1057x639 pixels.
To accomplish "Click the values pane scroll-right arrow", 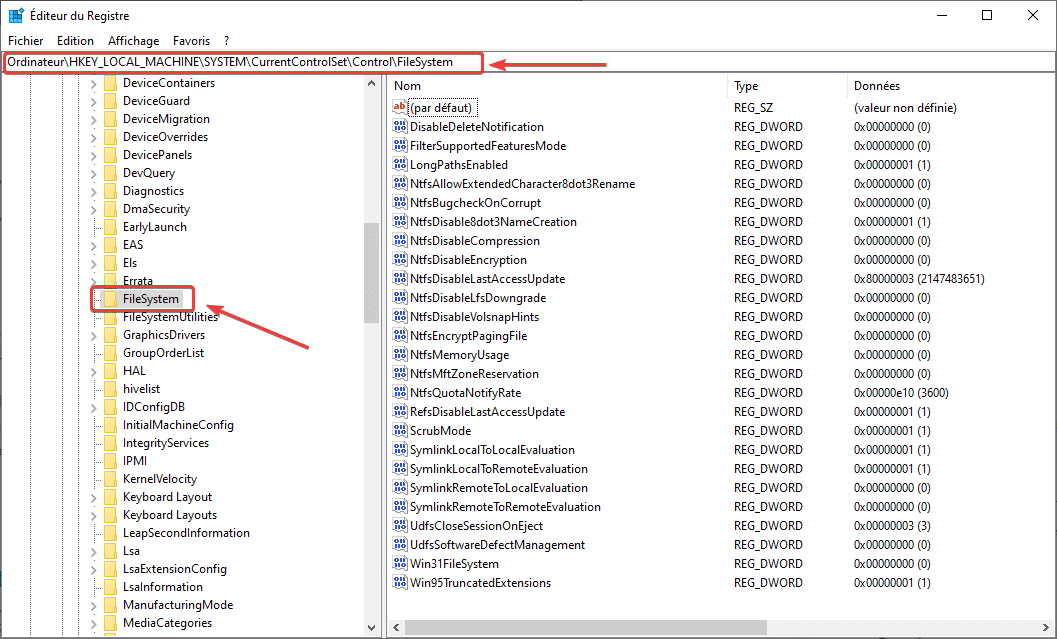I will 1046,627.
